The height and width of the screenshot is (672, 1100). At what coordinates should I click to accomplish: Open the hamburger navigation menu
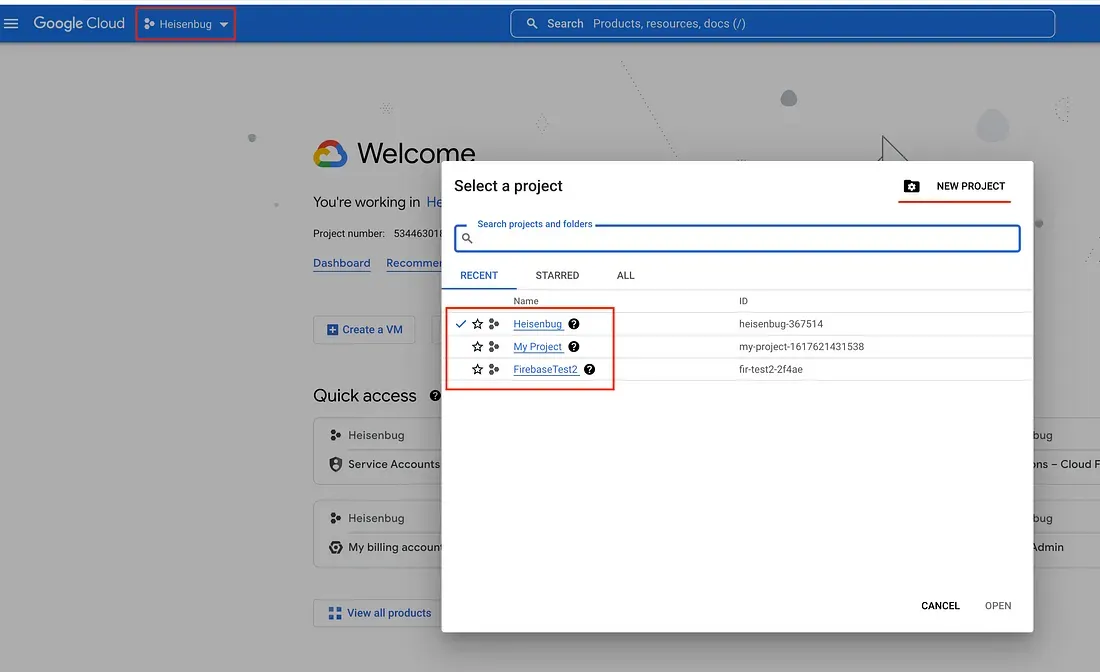(11, 24)
